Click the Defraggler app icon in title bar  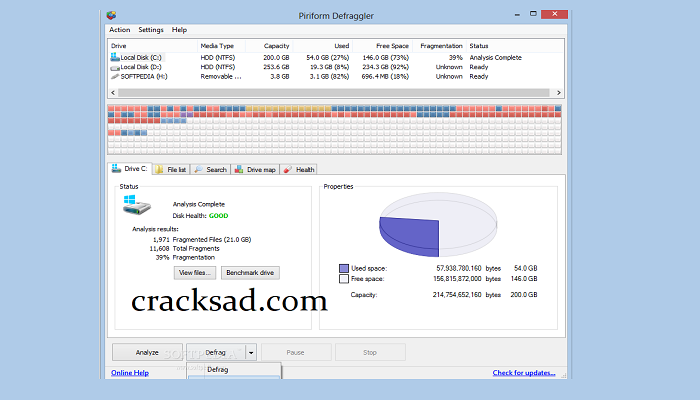111,16
